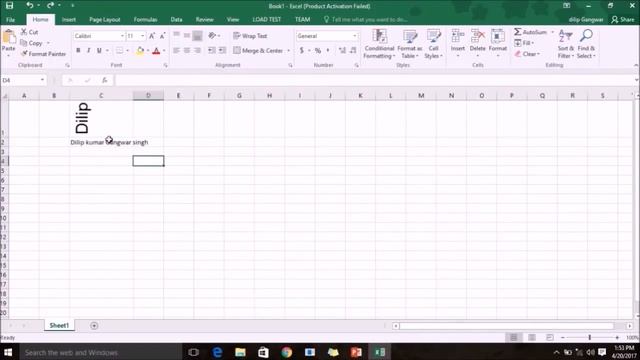Increase decimal places
Screen dimensions: 640x360
[342, 50]
